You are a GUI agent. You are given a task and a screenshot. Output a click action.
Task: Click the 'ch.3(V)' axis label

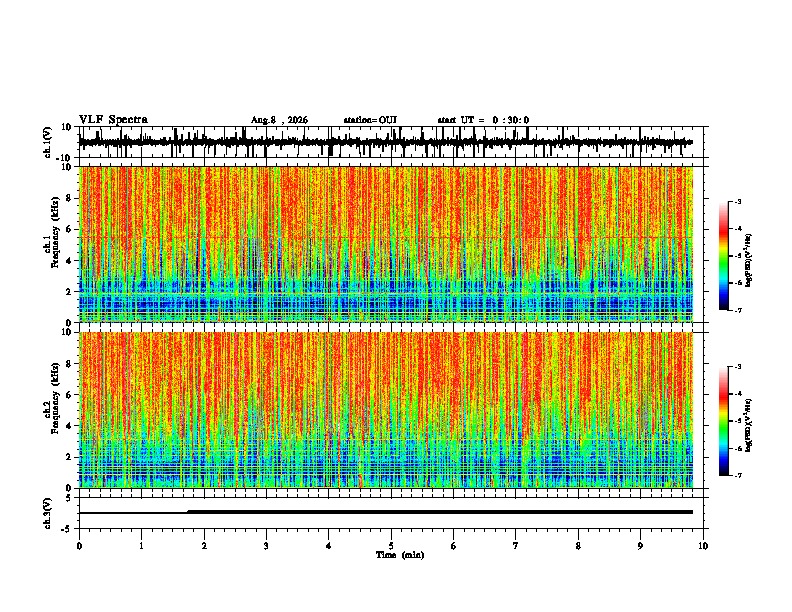pyautogui.click(x=48, y=513)
